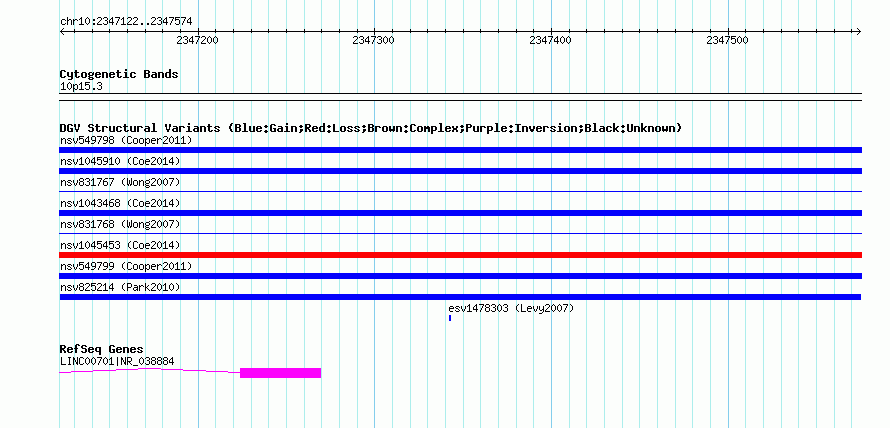Image resolution: width=890 pixels, height=428 pixels.
Task: Click the Cytogenetic Bands track title
Action: click(x=119, y=74)
